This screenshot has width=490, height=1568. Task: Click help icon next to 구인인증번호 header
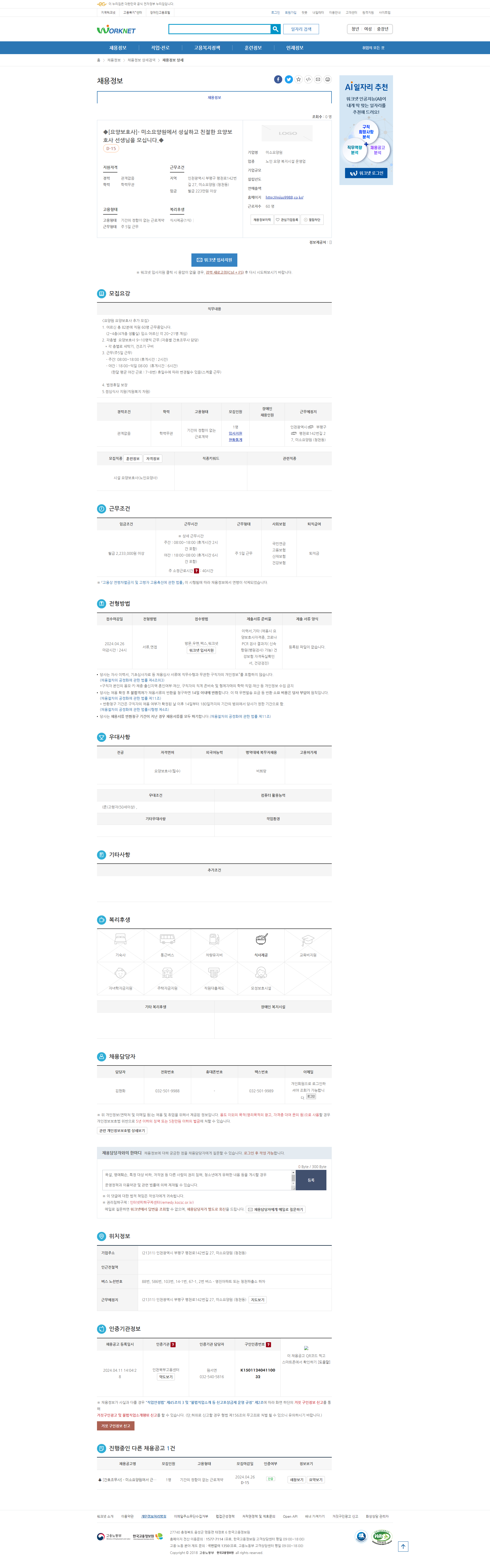click(x=268, y=1345)
